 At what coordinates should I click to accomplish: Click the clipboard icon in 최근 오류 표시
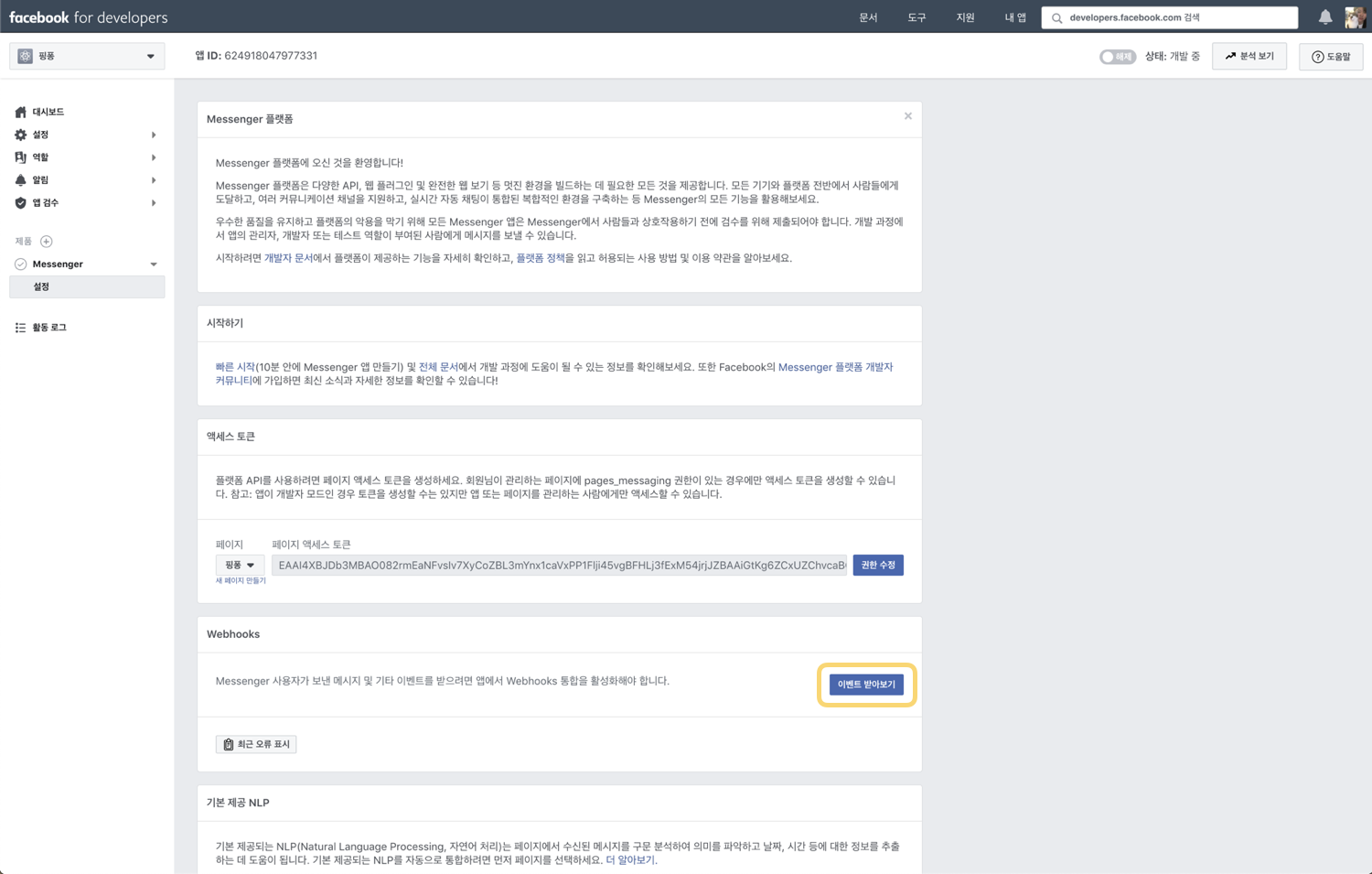pyautogui.click(x=229, y=745)
